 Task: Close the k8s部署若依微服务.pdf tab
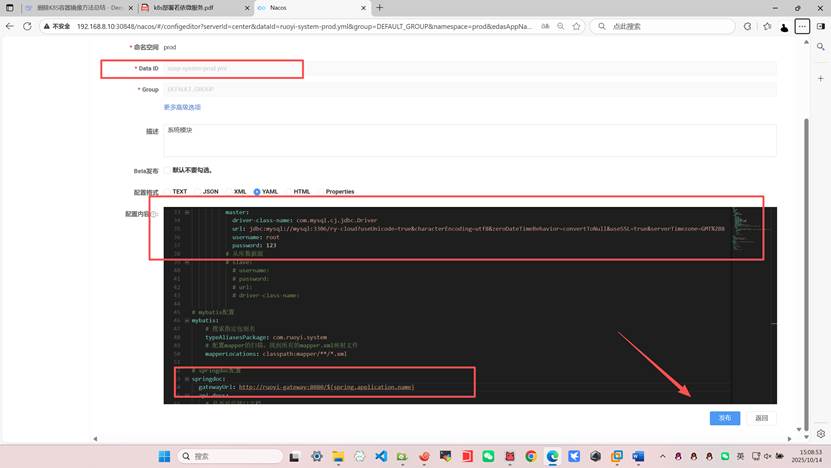247,8
